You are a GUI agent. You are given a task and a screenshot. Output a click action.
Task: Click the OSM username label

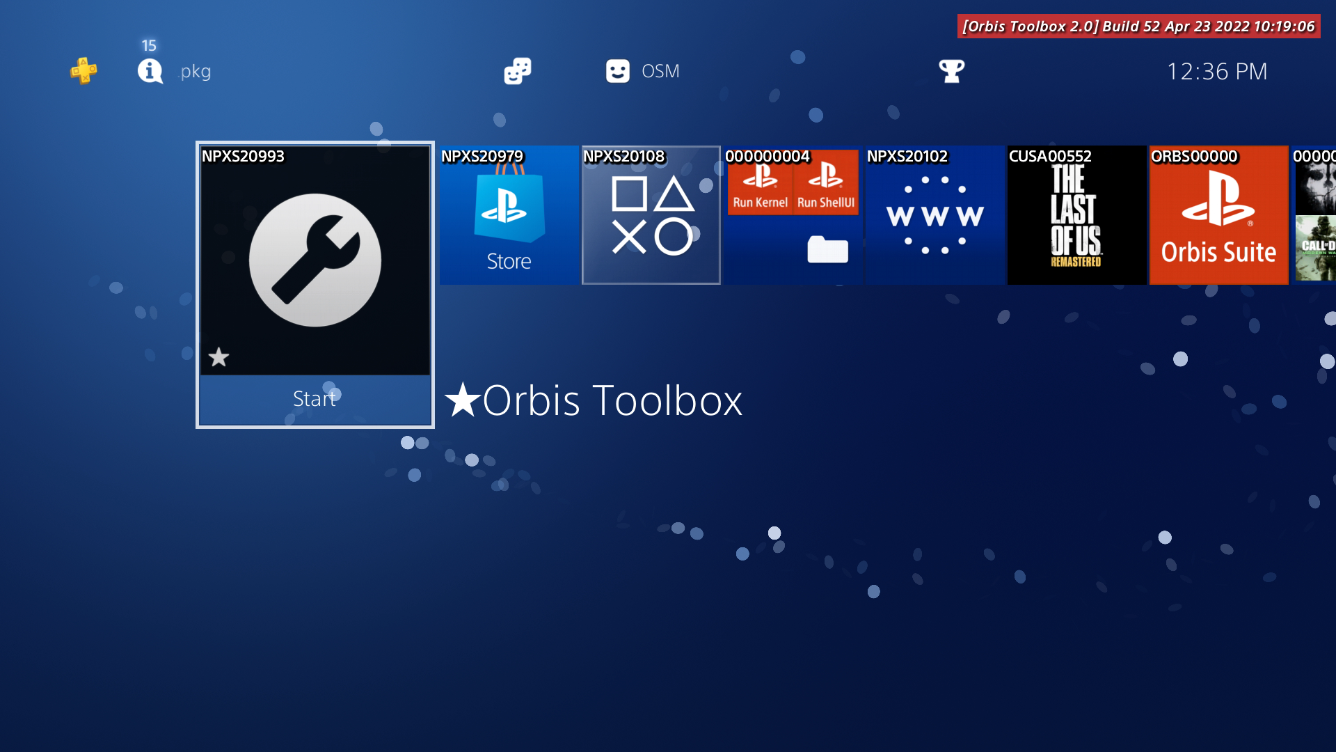[660, 71]
